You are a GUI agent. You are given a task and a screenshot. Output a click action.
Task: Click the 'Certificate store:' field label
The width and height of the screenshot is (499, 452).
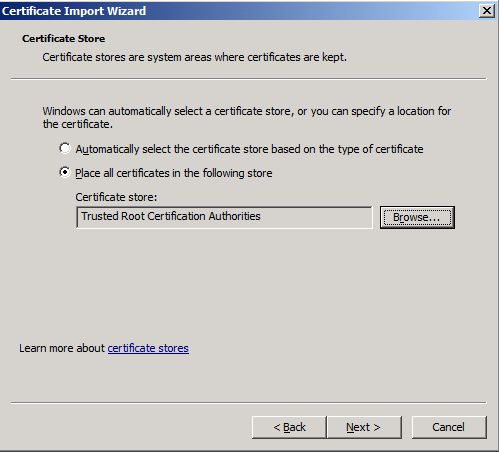pyautogui.click(x=116, y=197)
